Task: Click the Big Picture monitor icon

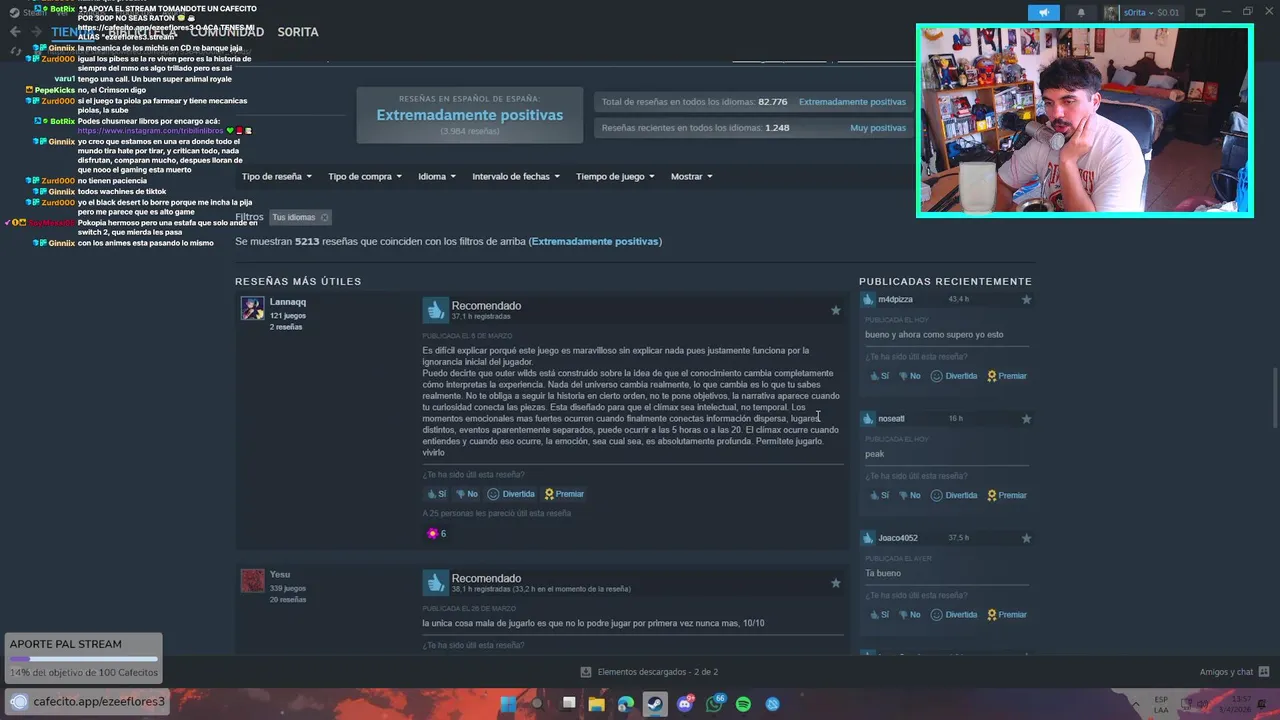Action: click(1200, 12)
